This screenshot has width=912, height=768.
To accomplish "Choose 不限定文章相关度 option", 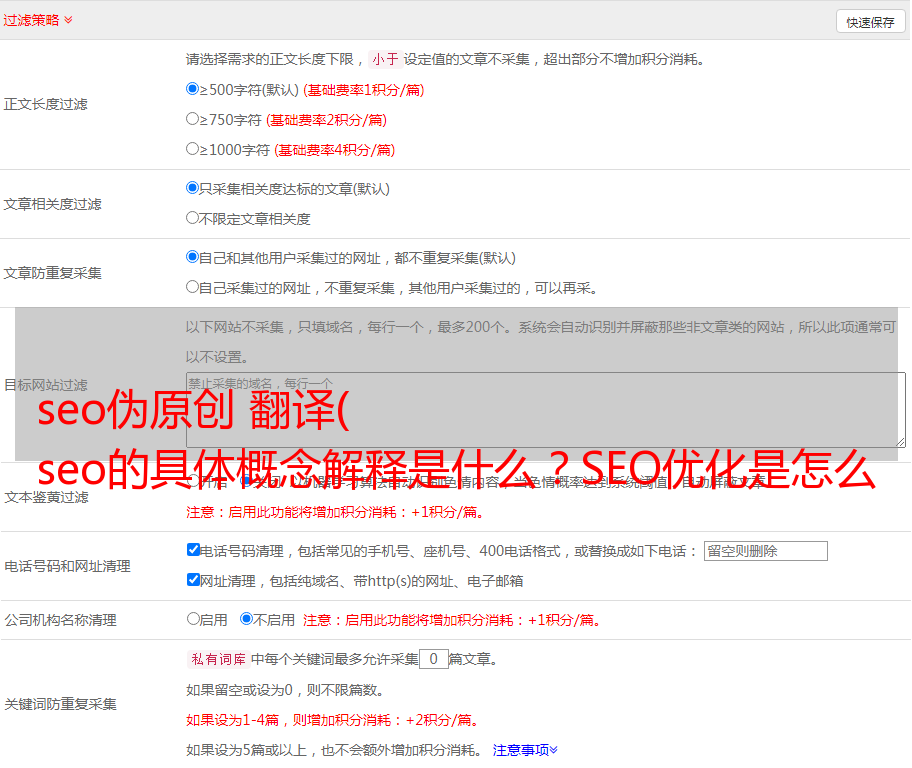I will point(193,218).
